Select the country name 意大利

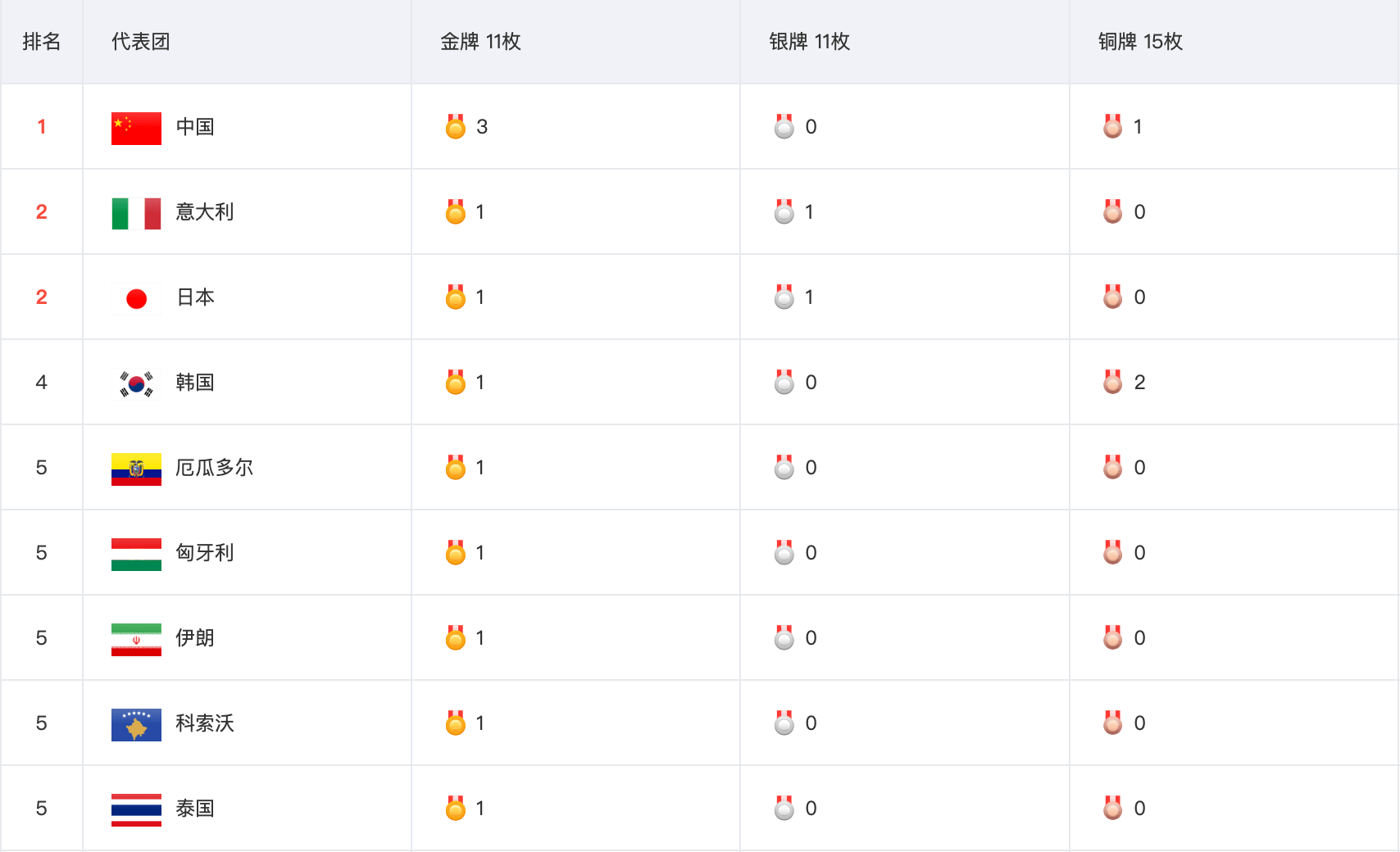[x=205, y=212]
